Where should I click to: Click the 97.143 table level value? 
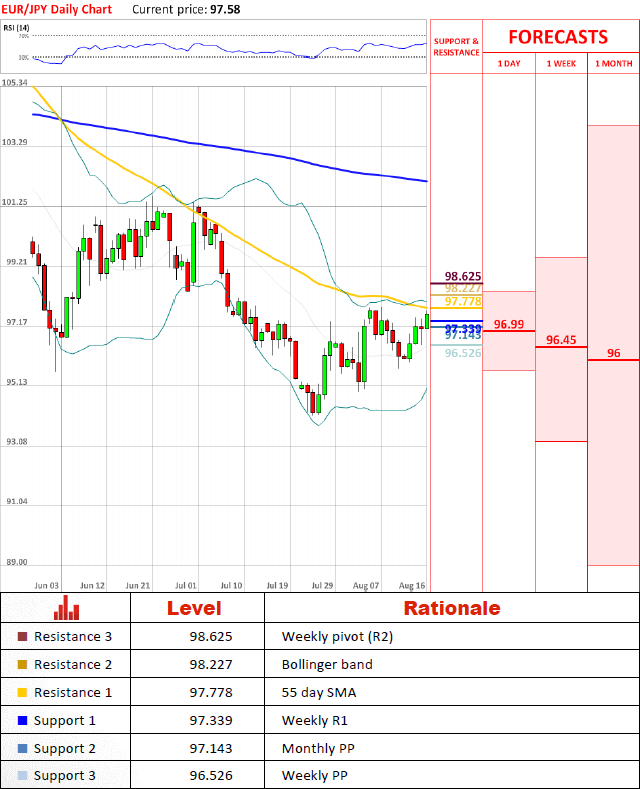pyautogui.click(x=211, y=748)
